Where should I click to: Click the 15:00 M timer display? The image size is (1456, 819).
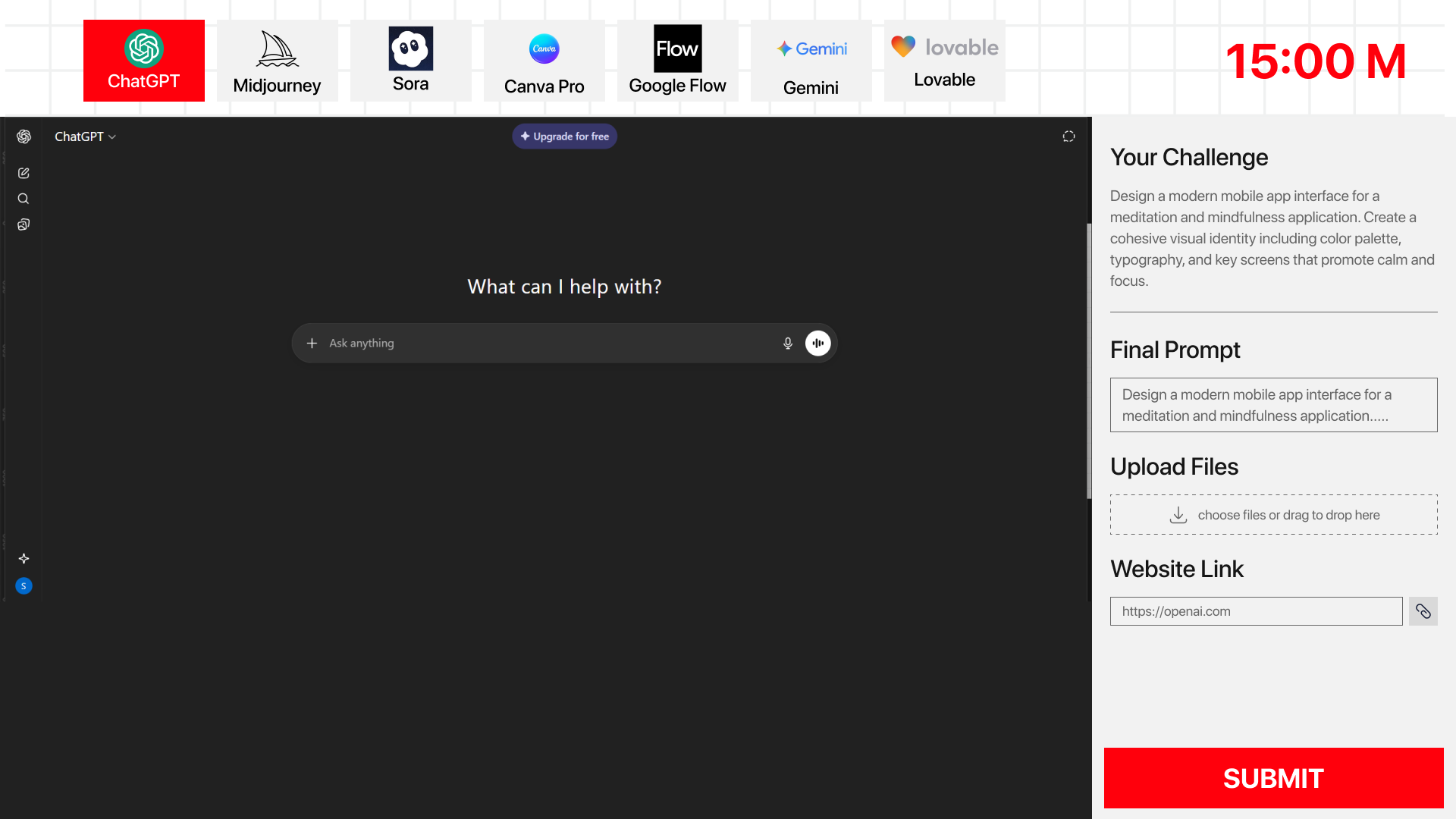pos(1316,61)
